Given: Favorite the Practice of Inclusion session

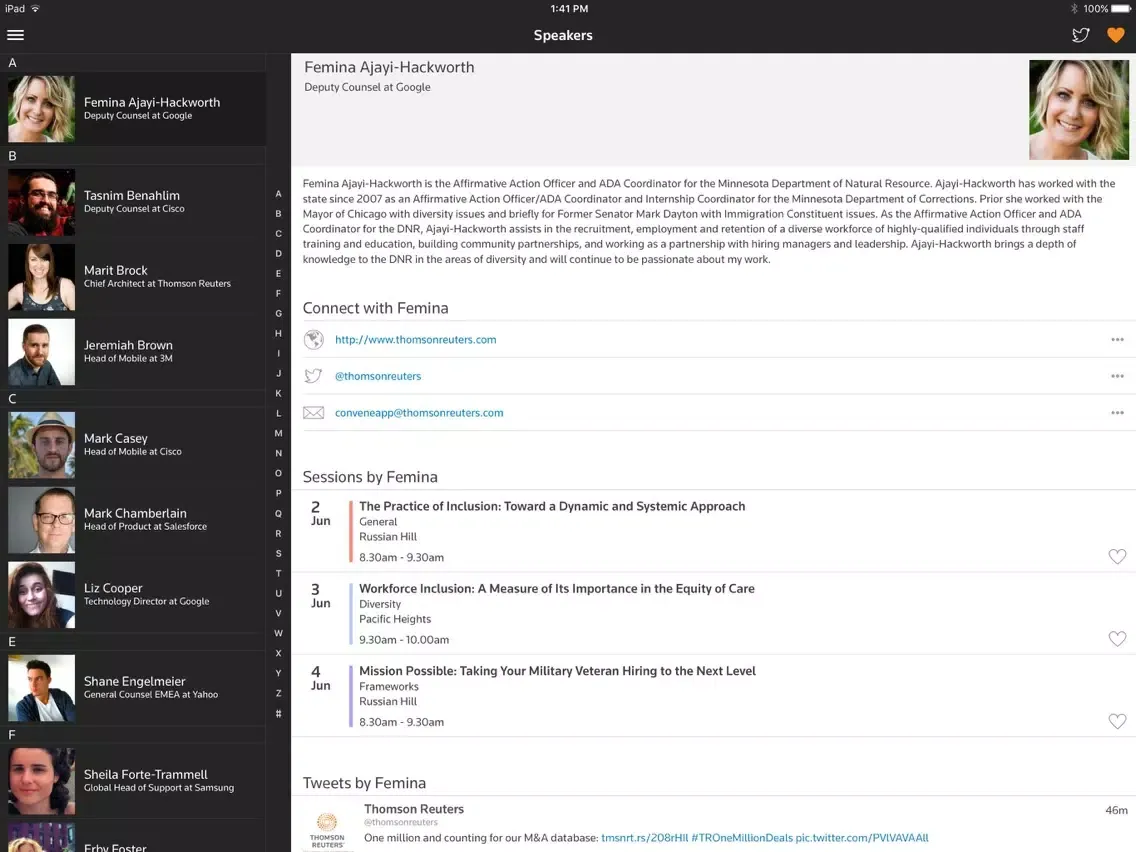Looking at the screenshot, I should point(1117,556).
